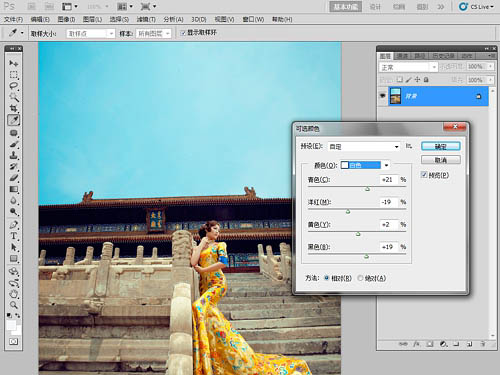Toggle Quick Mask mode
500x375 pixels.
click(14, 342)
